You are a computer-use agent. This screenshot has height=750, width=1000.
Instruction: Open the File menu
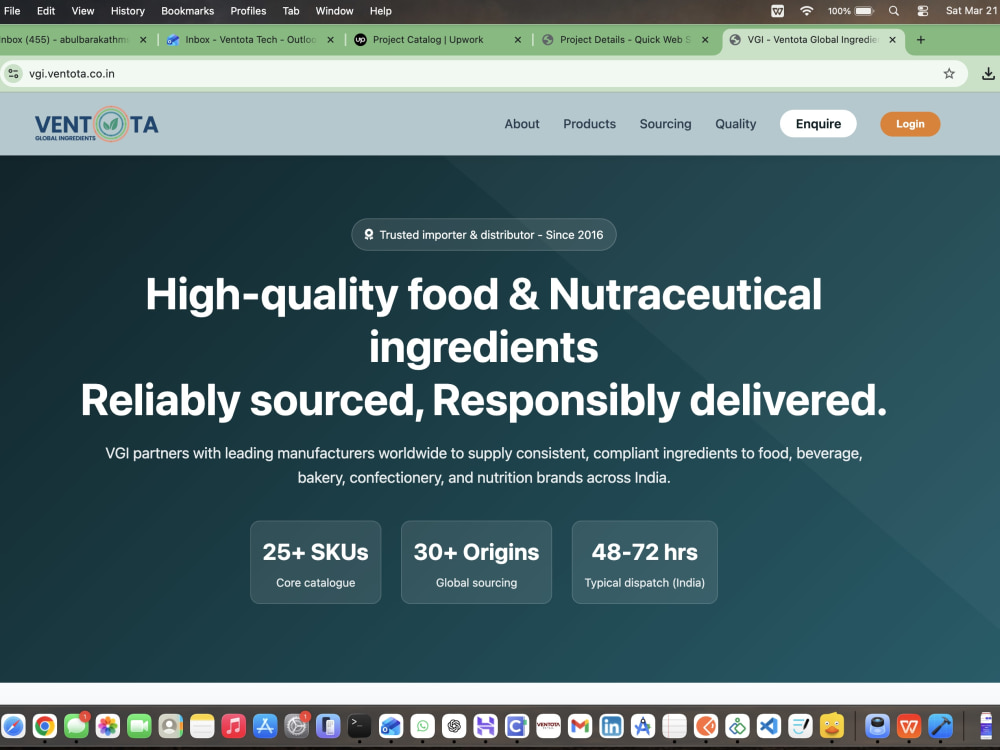tap(12, 11)
